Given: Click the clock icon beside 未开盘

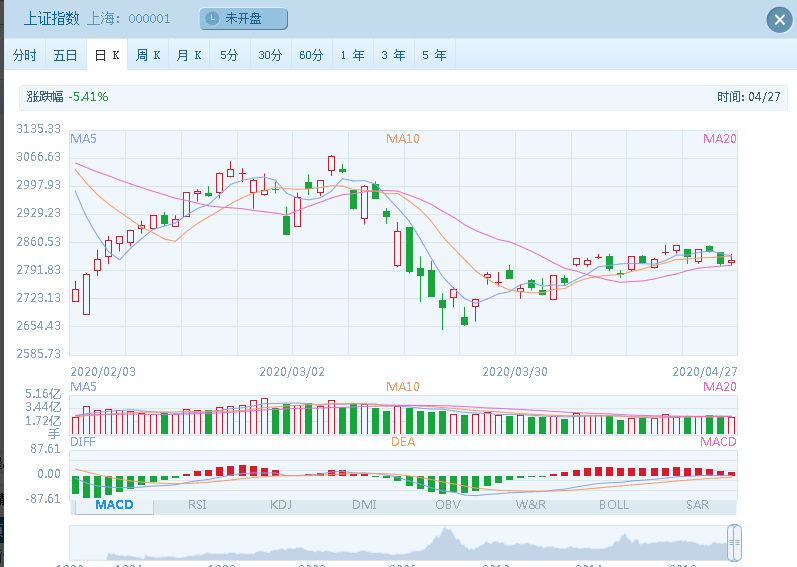Looking at the screenshot, I should pos(213,19).
